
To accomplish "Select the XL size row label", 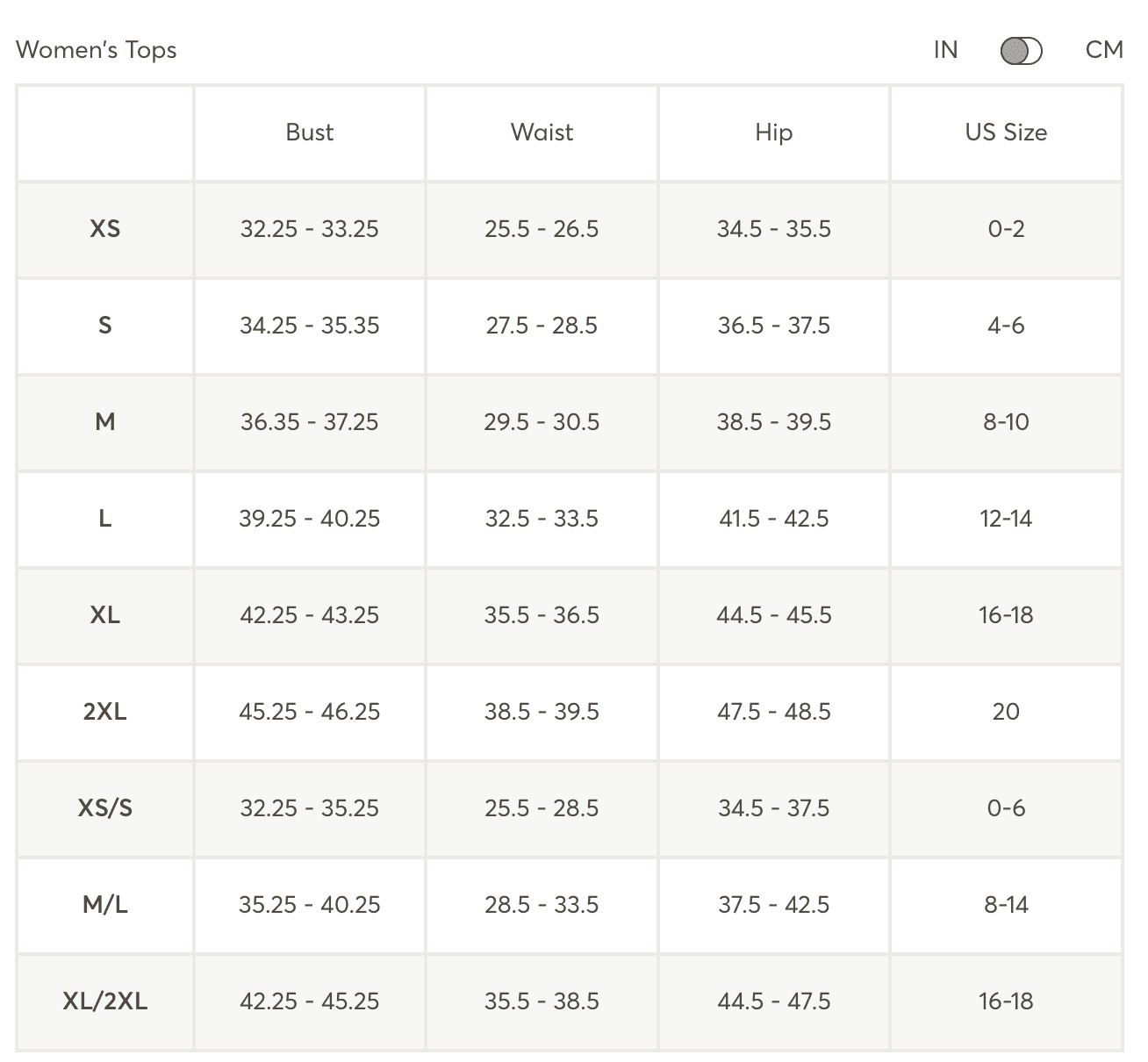I will tap(105, 615).
